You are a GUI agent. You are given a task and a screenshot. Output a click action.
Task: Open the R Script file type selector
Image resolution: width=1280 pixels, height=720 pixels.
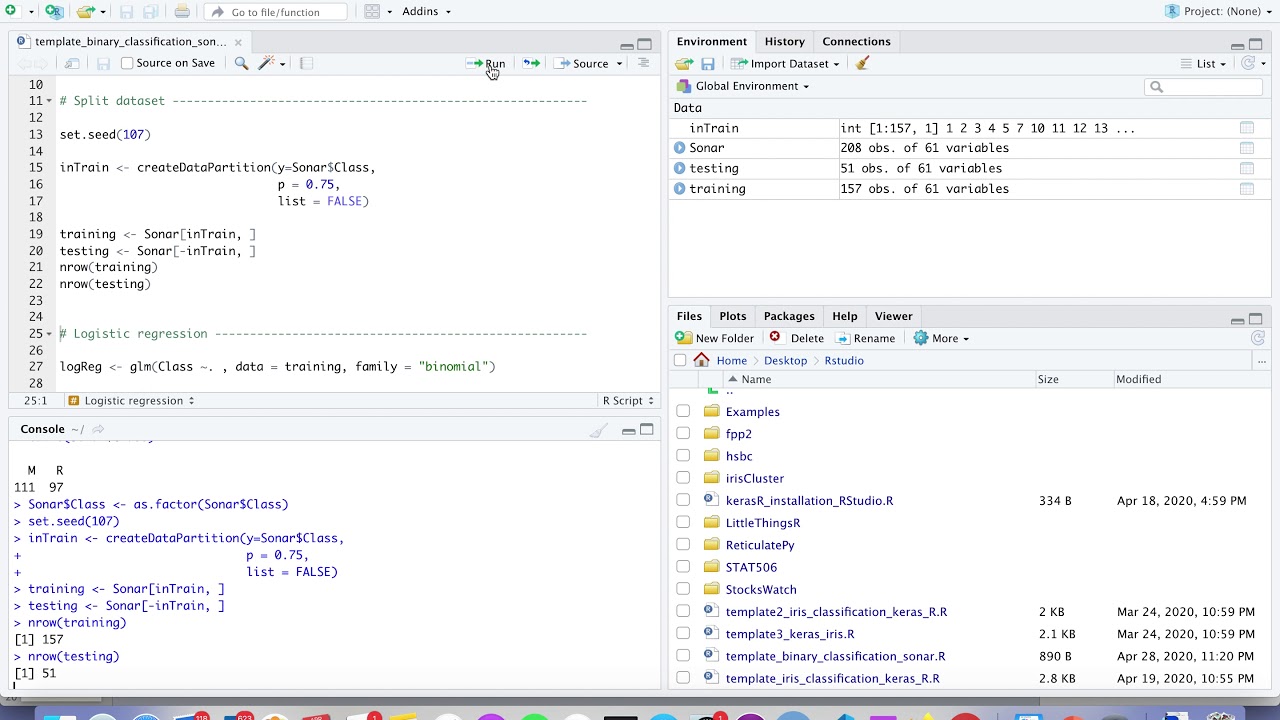click(x=628, y=400)
